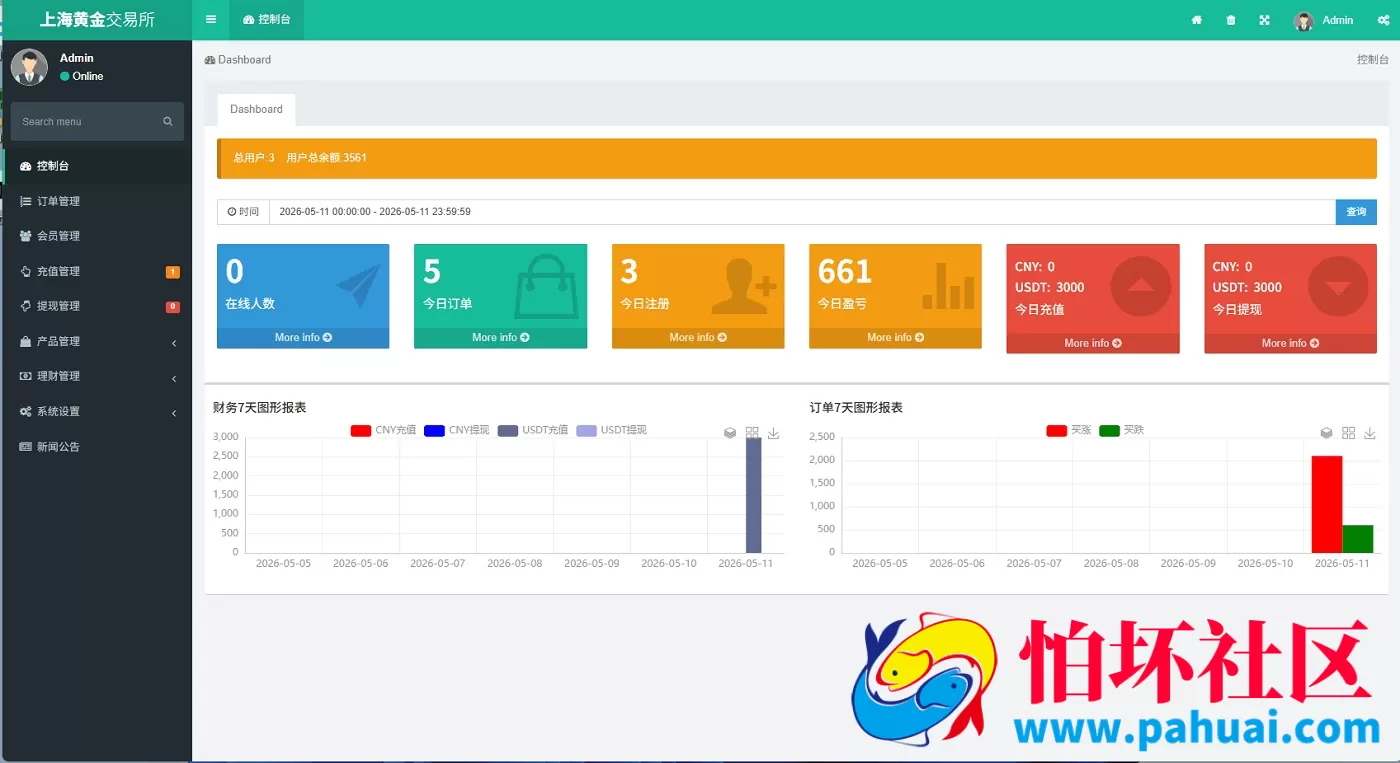Image resolution: width=1400 pixels, height=763 pixels.
Task: Toggle CNY充值 red legend swatch
Action: 361,431
